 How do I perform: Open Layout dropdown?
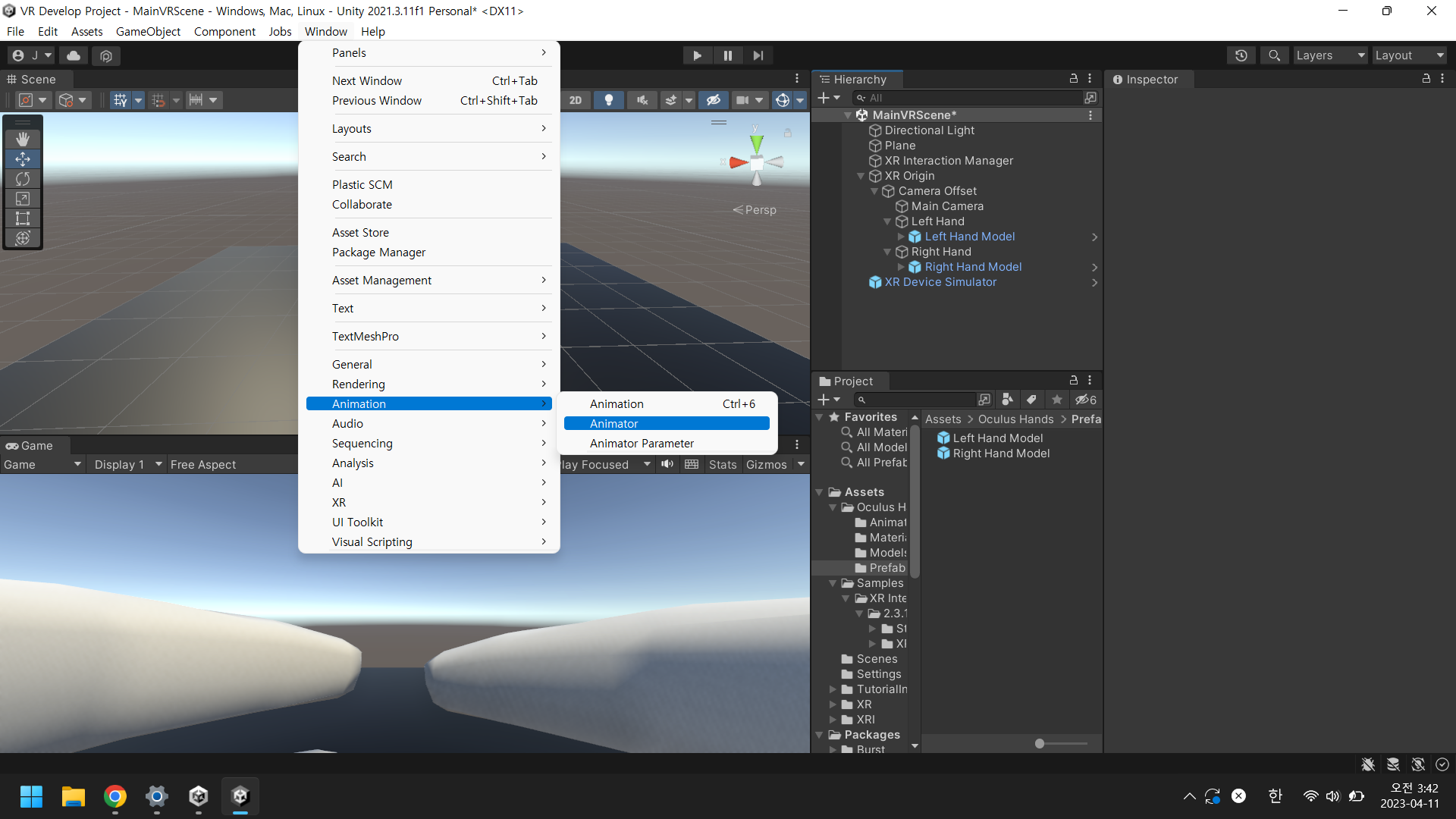tap(1409, 55)
